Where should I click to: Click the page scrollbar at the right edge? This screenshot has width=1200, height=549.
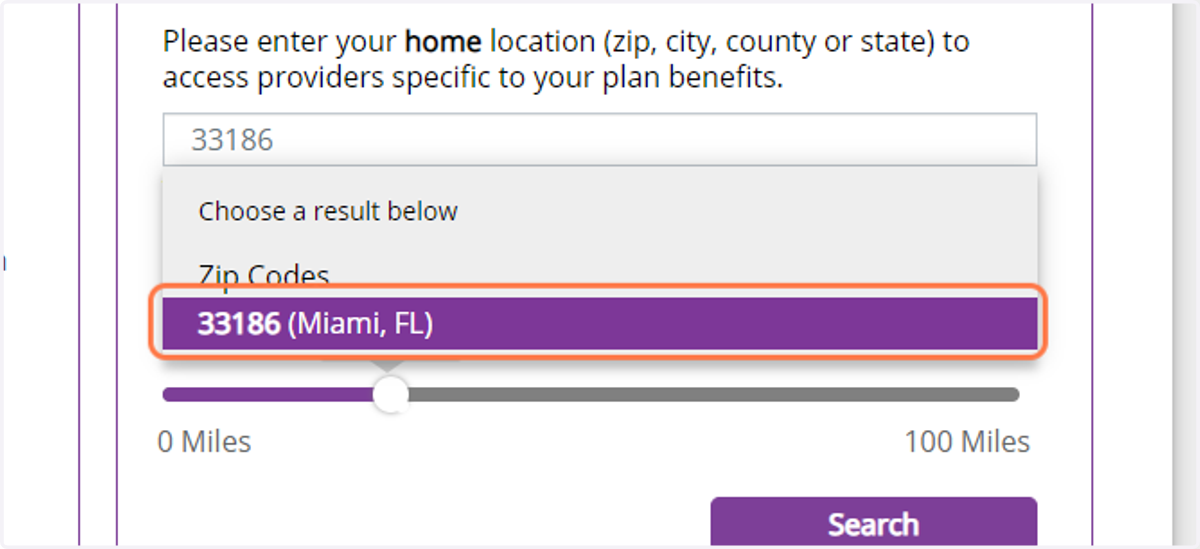(x=1185, y=274)
